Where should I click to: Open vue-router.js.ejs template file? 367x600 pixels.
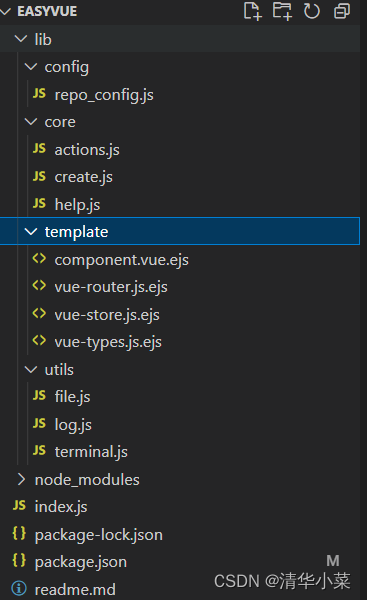(x=111, y=287)
